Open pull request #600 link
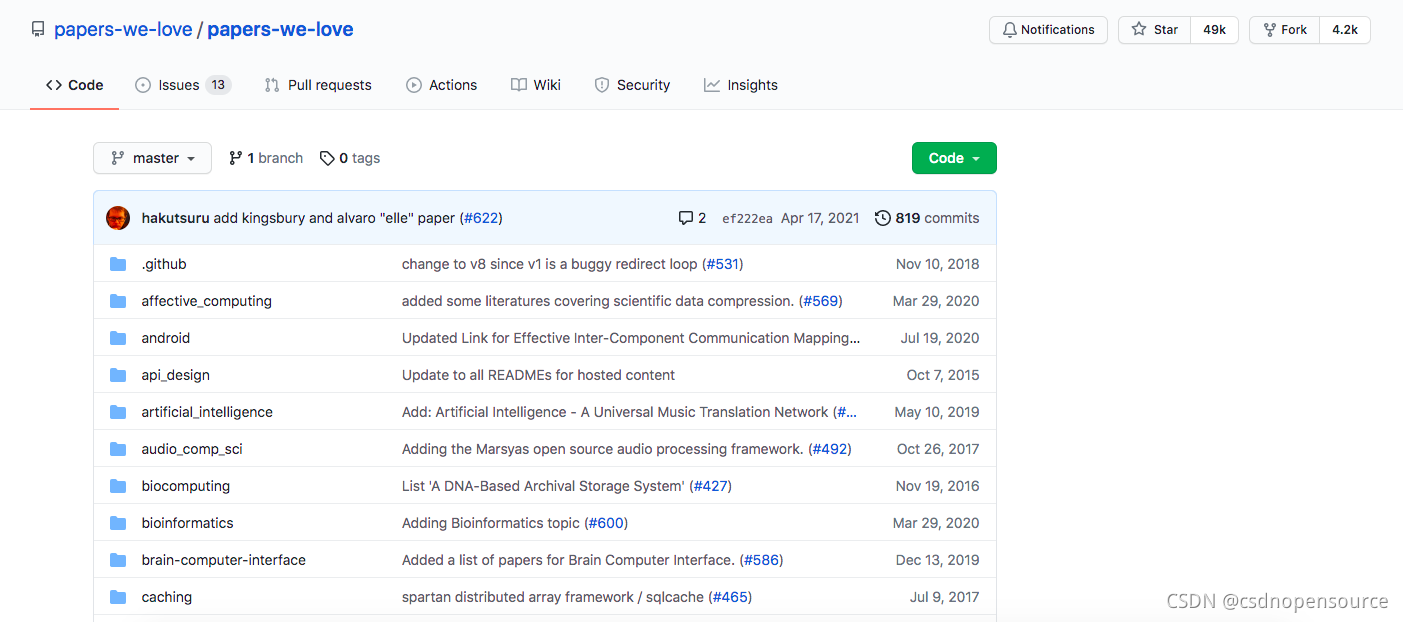 606,523
